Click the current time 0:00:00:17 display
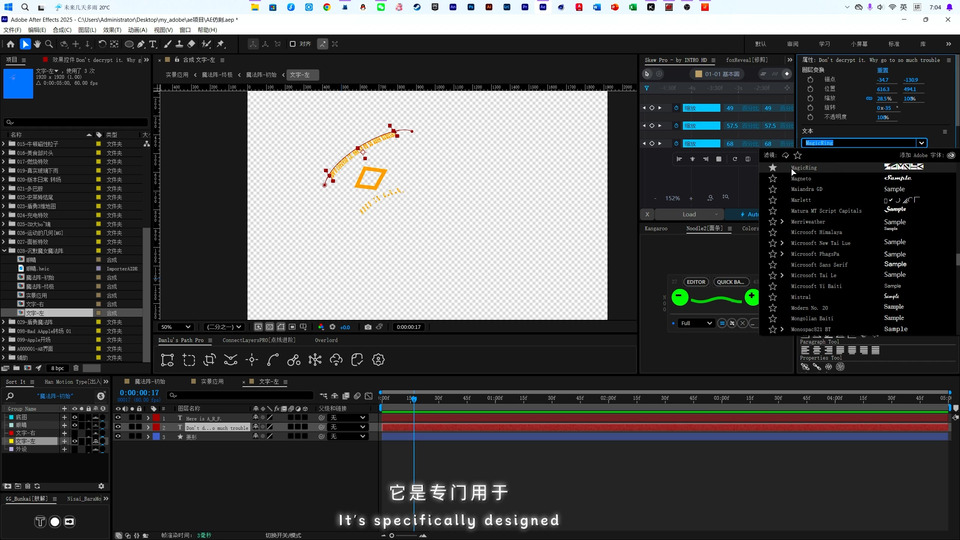This screenshot has height=540, width=960. click(x=140, y=393)
